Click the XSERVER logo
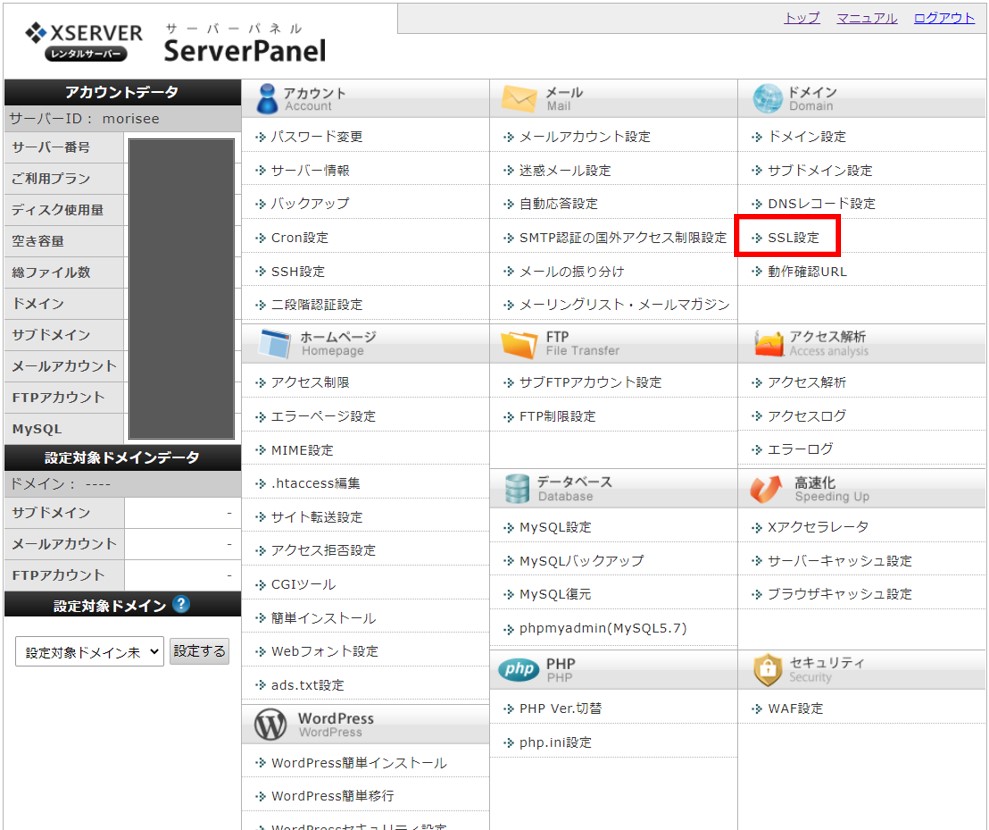Screen dimensions: 989x830 [x=84, y=41]
